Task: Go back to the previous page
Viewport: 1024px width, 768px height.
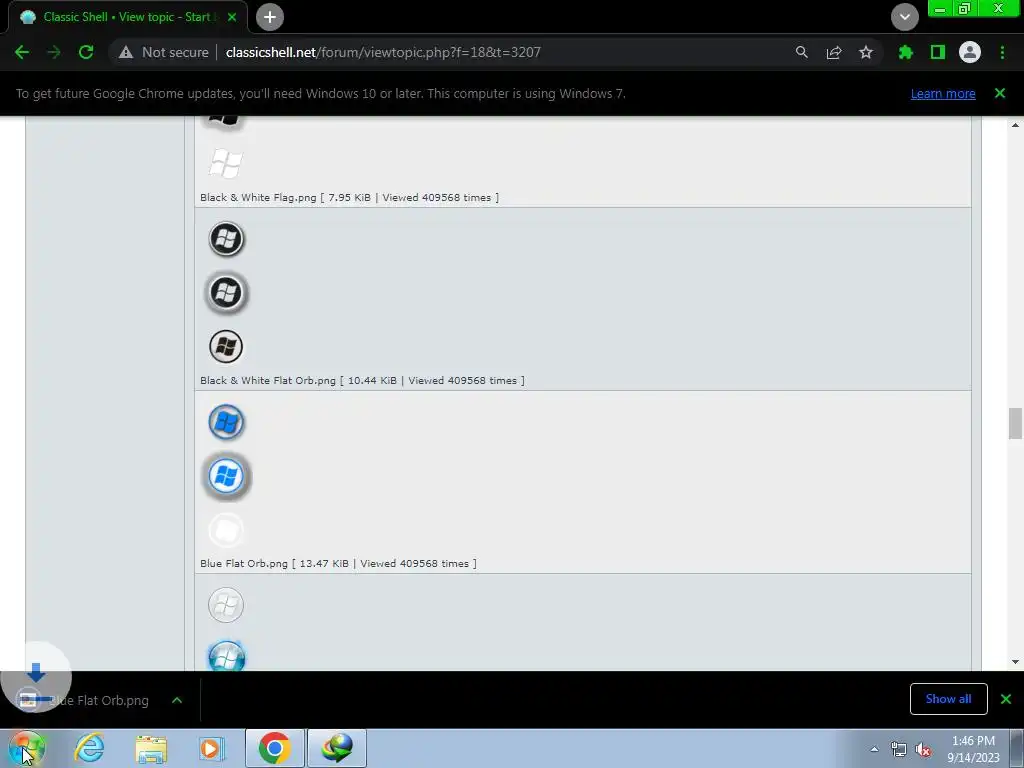Action: coord(22,52)
